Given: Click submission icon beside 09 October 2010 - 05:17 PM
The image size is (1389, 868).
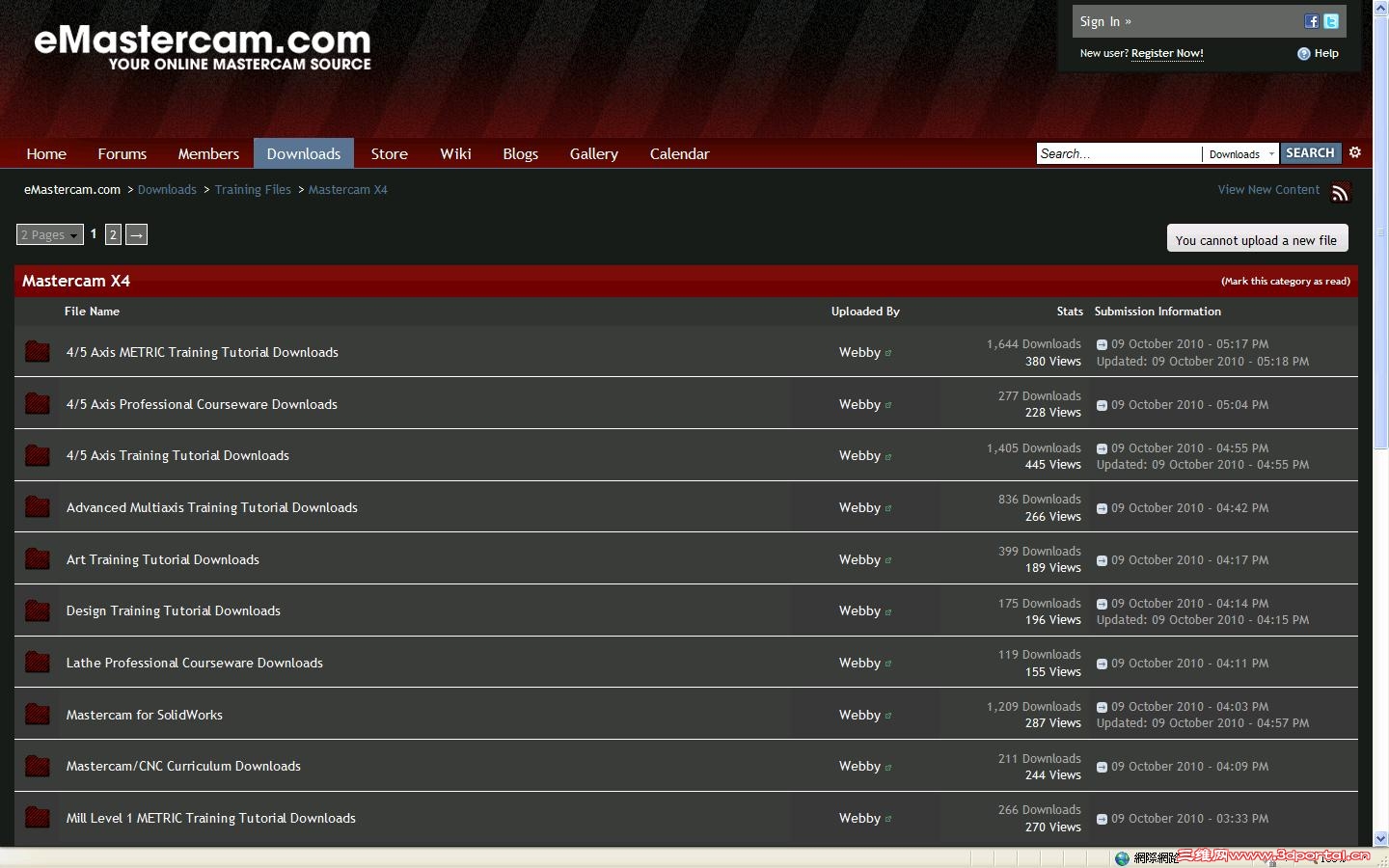Looking at the screenshot, I should tap(1102, 344).
